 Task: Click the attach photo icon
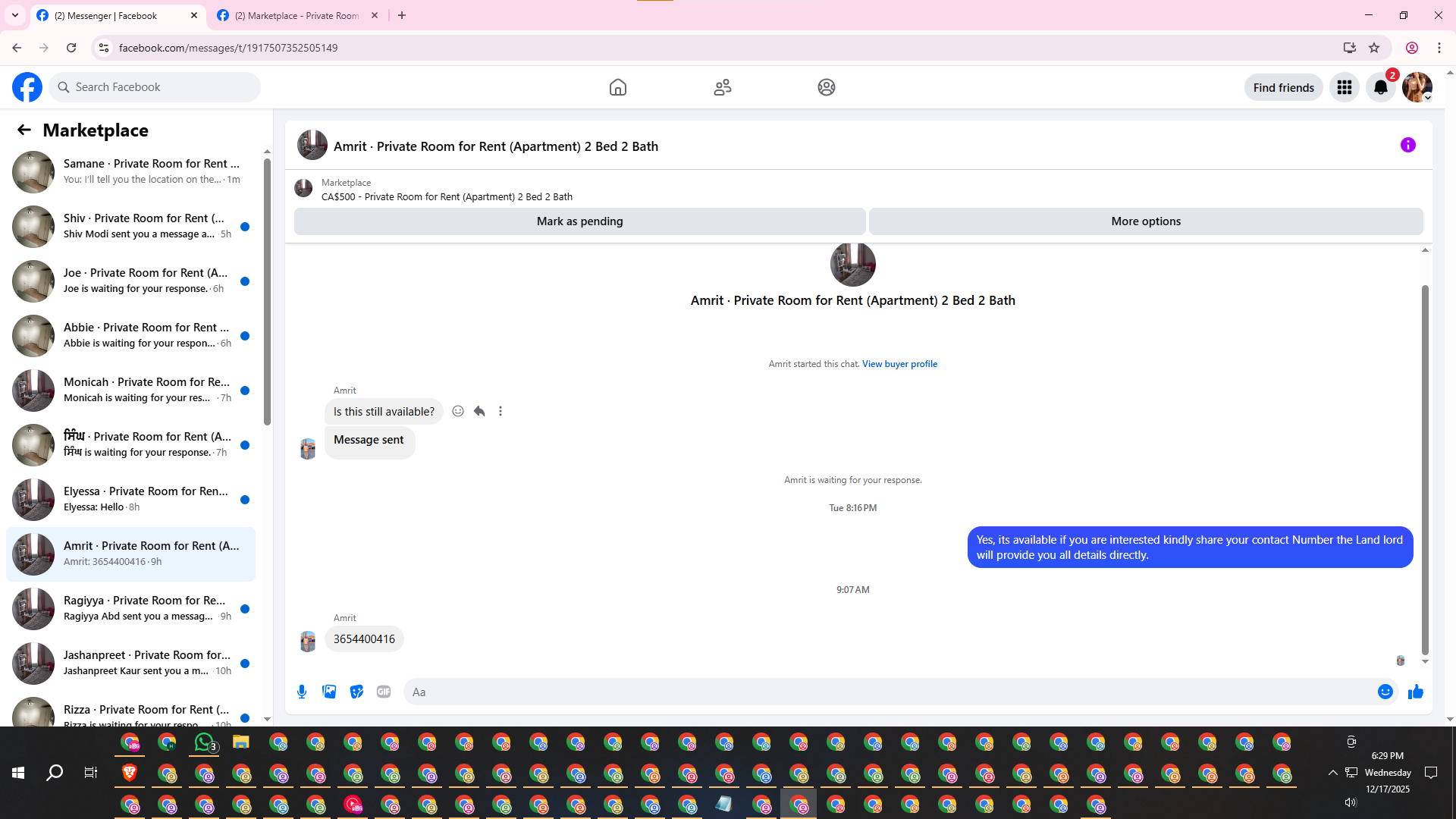pyautogui.click(x=329, y=692)
